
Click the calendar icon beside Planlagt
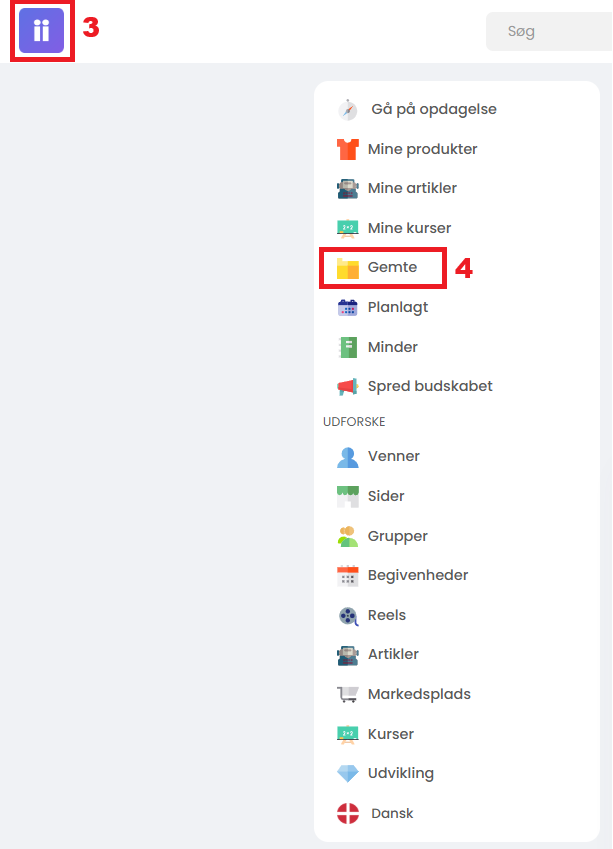pyautogui.click(x=348, y=308)
